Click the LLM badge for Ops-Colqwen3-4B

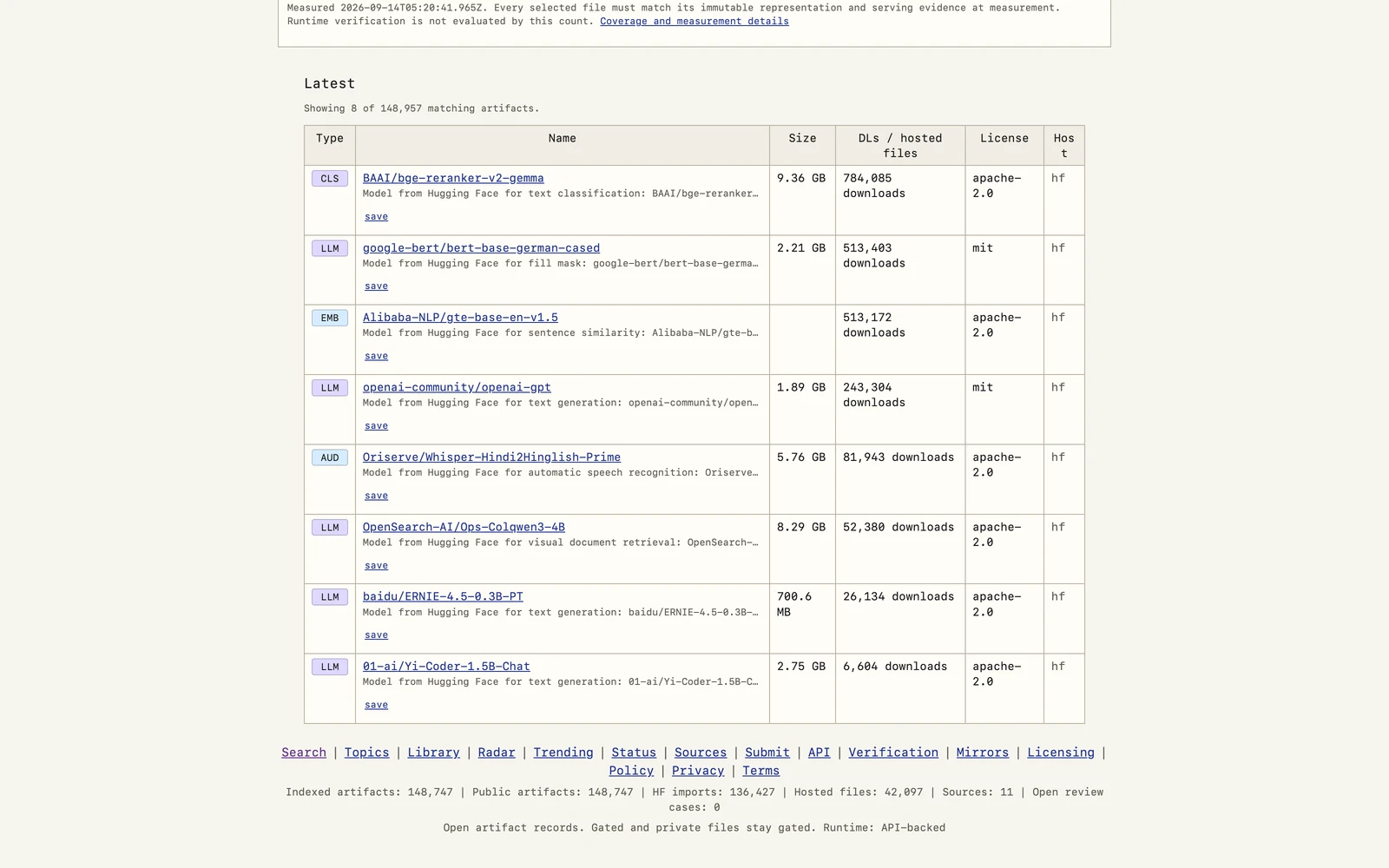pyautogui.click(x=330, y=528)
